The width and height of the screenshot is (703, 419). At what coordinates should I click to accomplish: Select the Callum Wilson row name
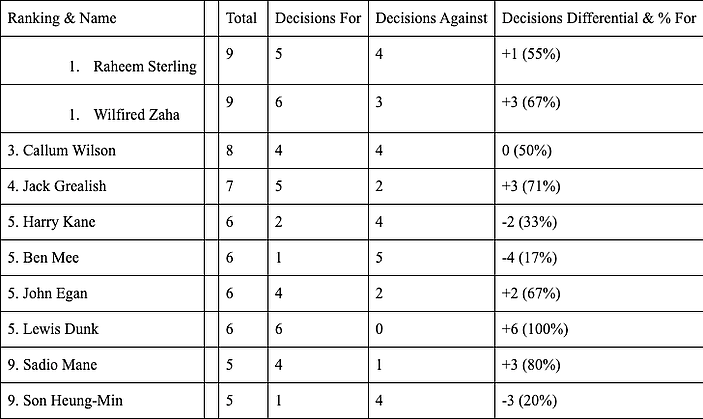[102, 151]
